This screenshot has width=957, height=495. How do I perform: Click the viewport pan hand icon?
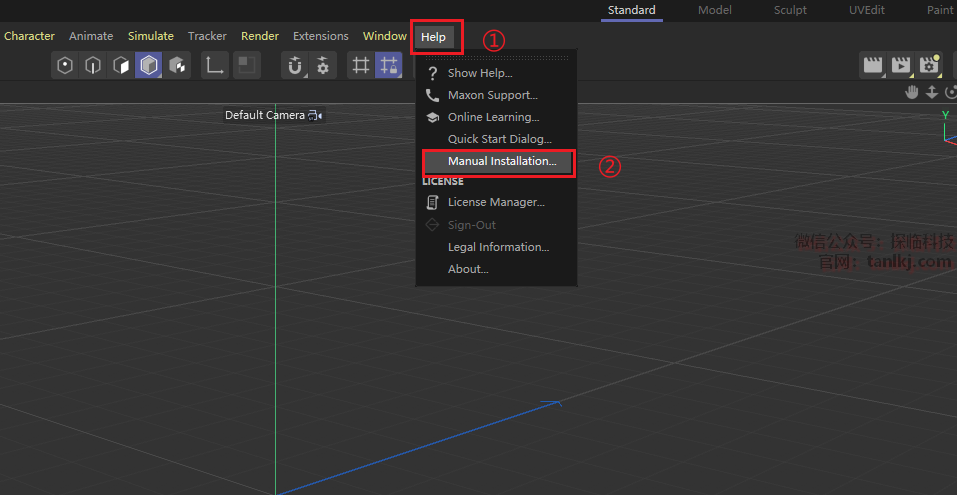(912, 92)
